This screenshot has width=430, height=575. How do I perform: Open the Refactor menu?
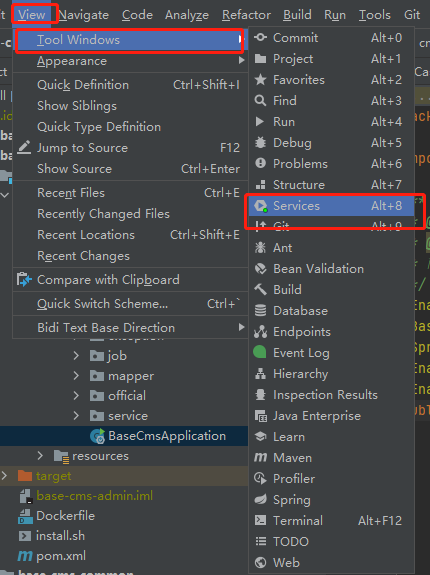[x=246, y=15]
